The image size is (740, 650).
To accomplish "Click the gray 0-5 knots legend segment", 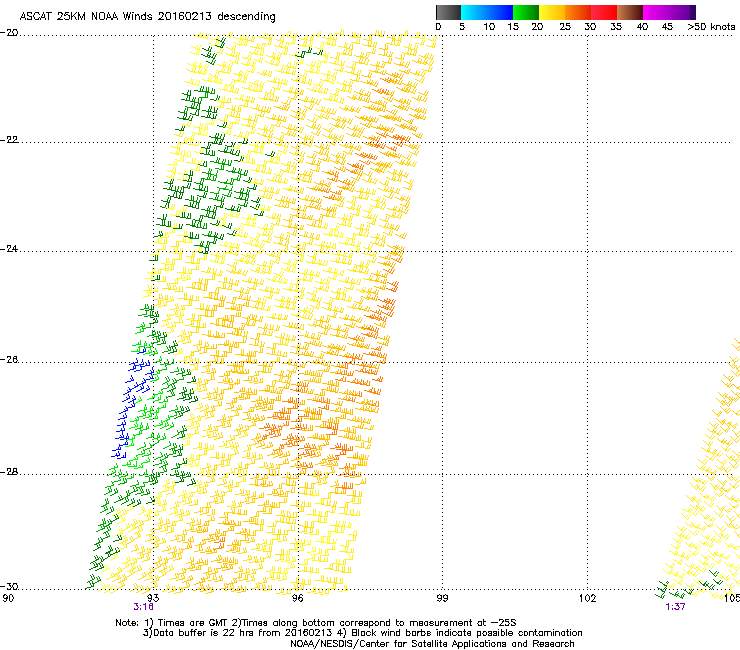I will [x=448, y=12].
